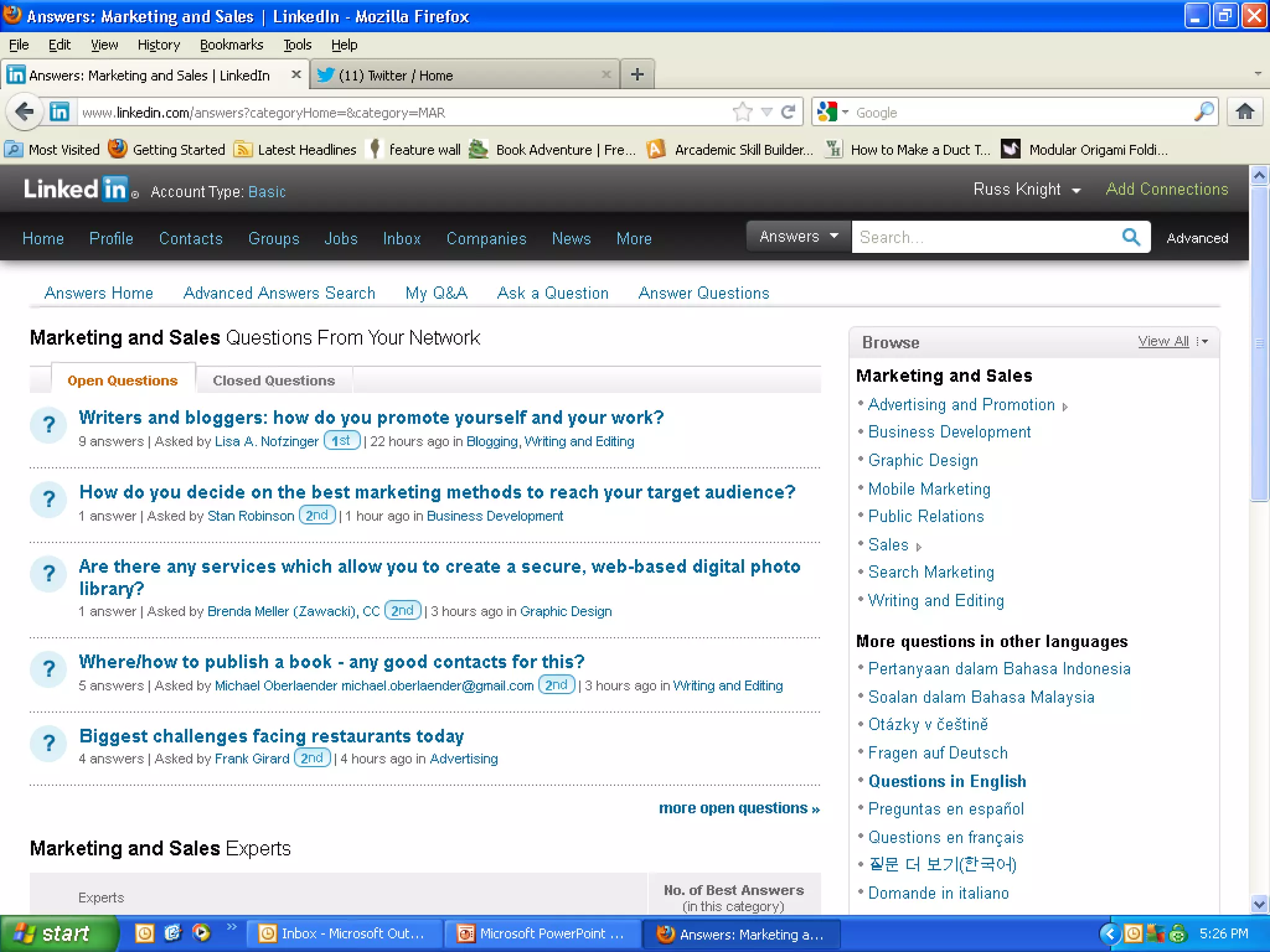Open the Answers search-type dropdown
The width and height of the screenshot is (1270, 952).
click(798, 237)
